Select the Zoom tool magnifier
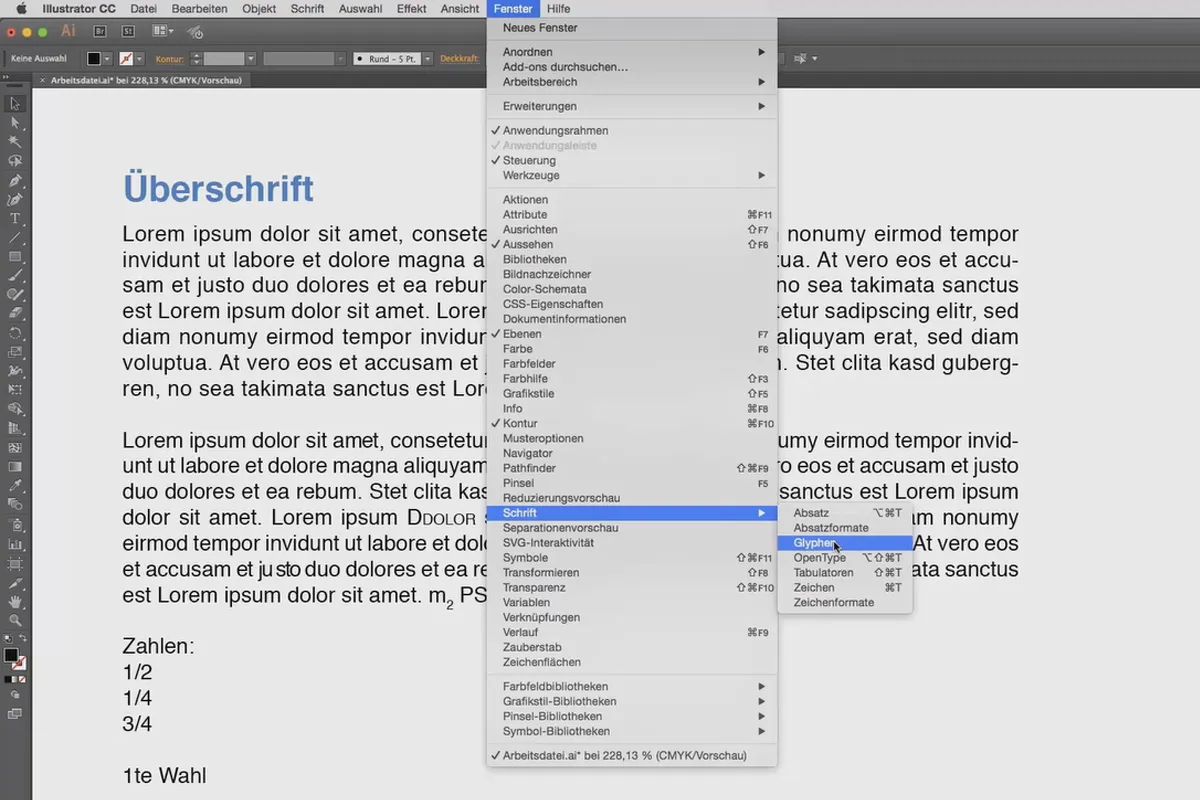The width and height of the screenshot is (1200, 800). click(x=15, y=620)
